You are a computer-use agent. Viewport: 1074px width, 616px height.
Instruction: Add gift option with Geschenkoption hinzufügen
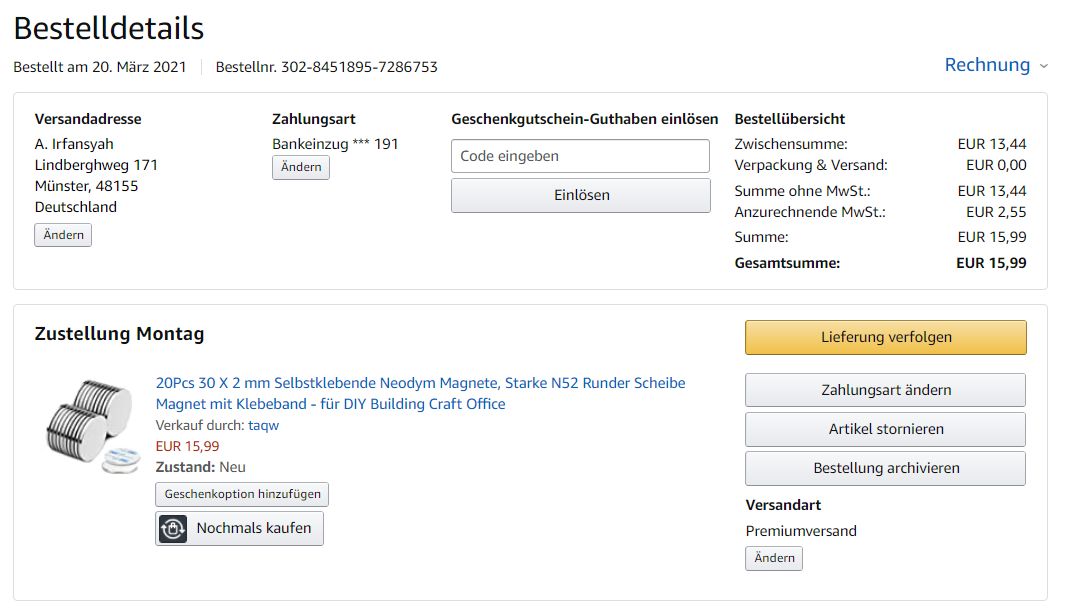point(242,494)
